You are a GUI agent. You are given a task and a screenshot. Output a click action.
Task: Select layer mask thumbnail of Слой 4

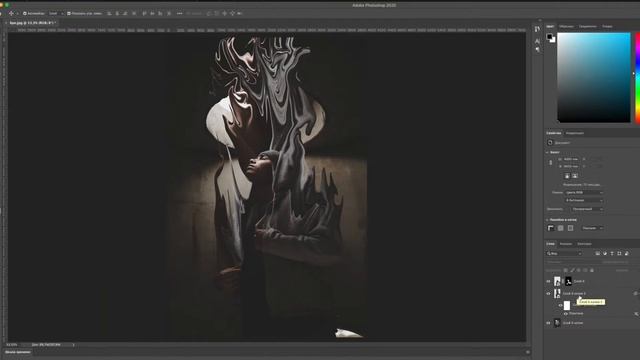point(568,281)
